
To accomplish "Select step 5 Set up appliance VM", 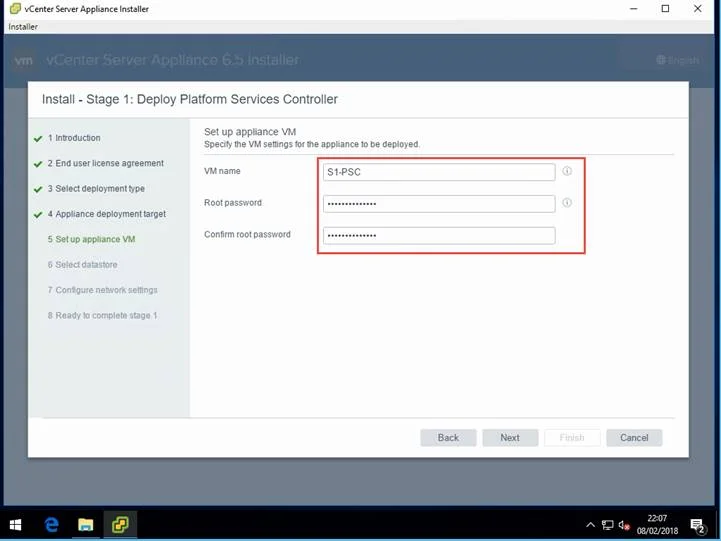I will [x=92, y=239].
